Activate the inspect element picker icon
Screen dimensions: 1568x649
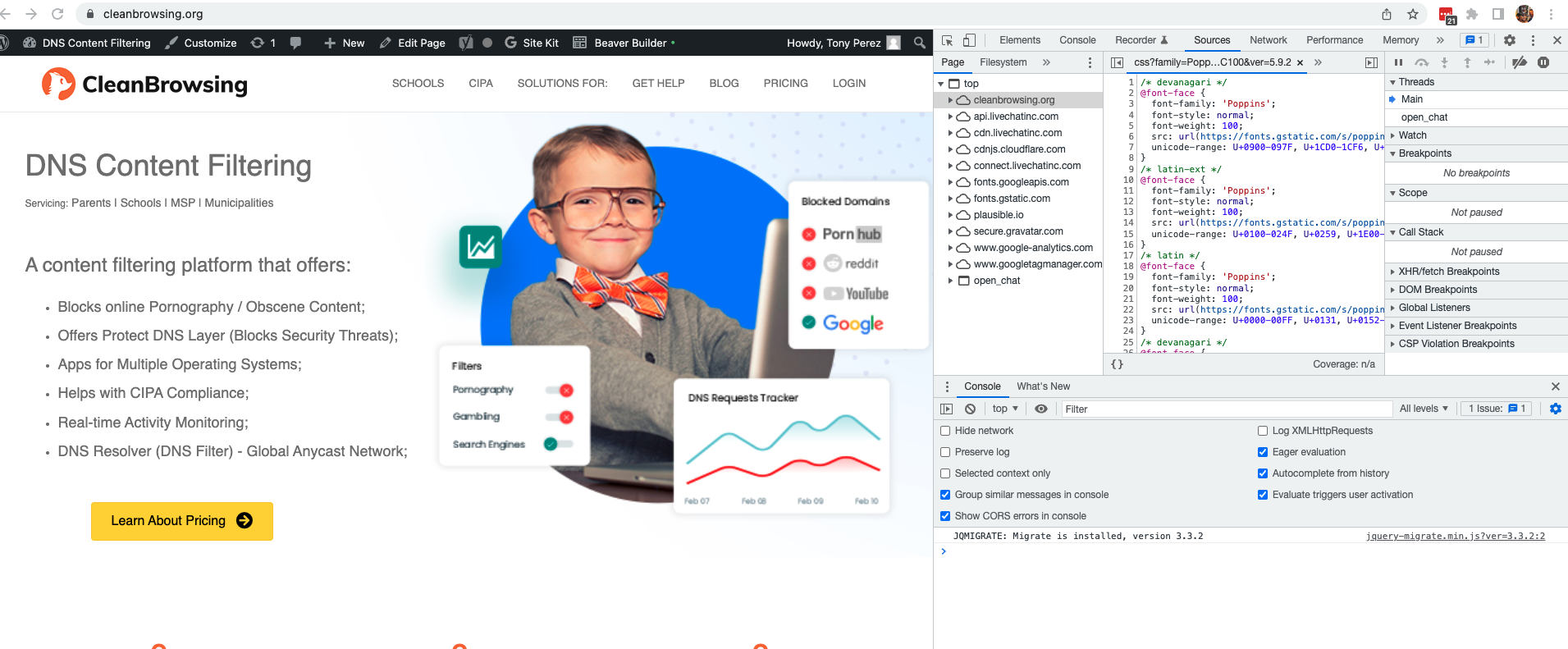point(948,40)
